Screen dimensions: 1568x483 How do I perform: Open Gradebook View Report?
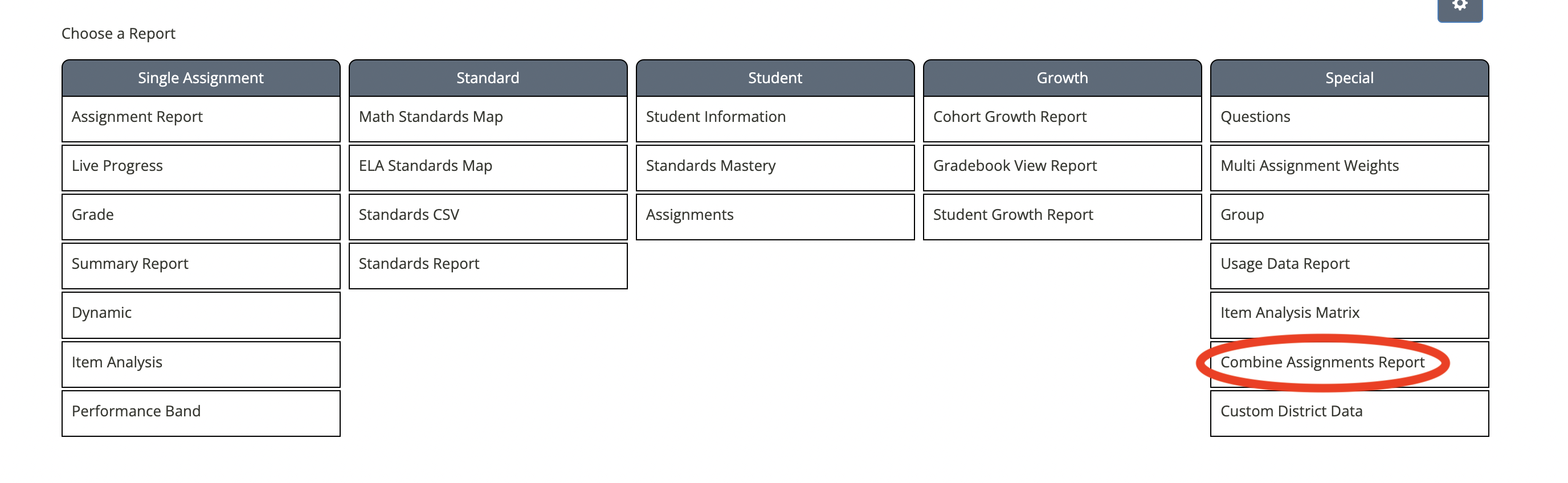pyautogui.click(x=1061, y=167)
